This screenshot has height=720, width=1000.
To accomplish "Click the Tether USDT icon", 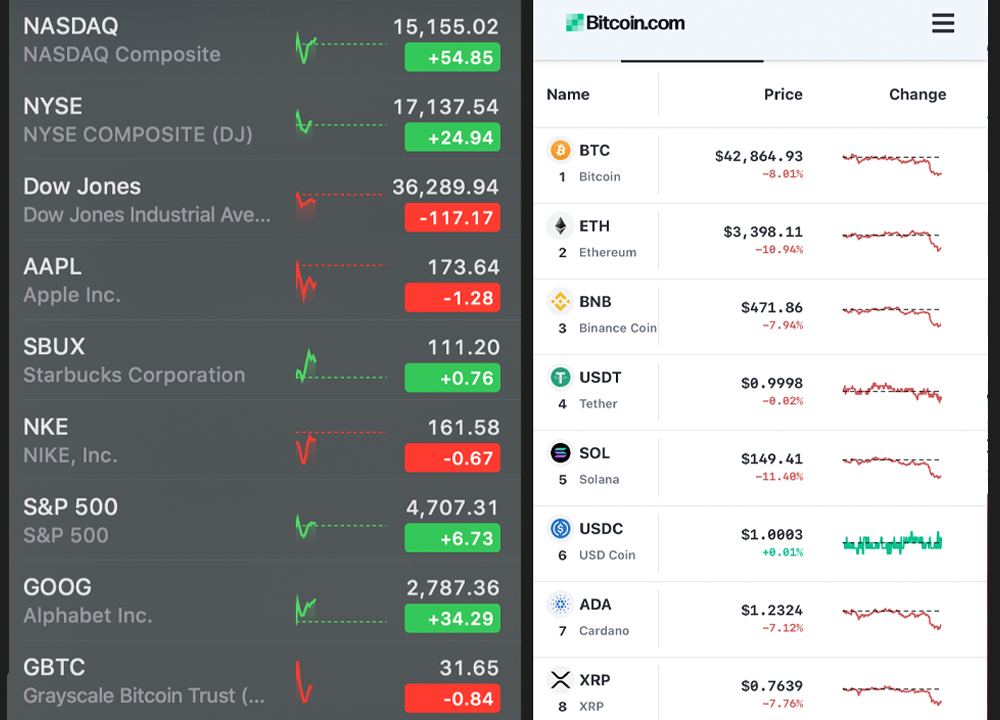I will 560,377.
